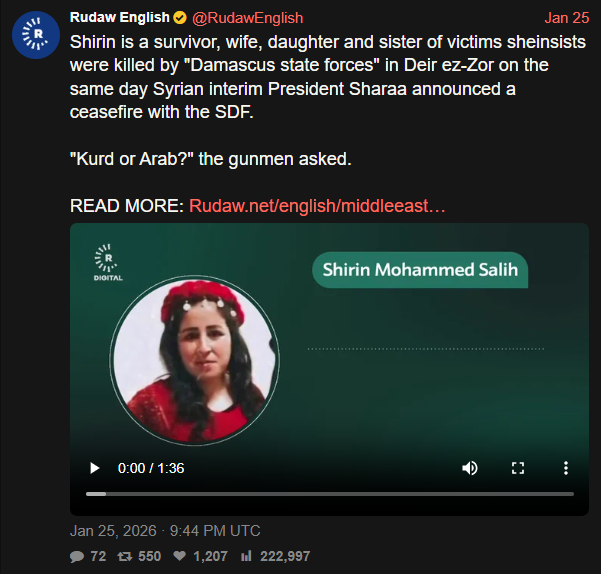
Task: Open video in fullscreen mode
Action: pos(518,468)
